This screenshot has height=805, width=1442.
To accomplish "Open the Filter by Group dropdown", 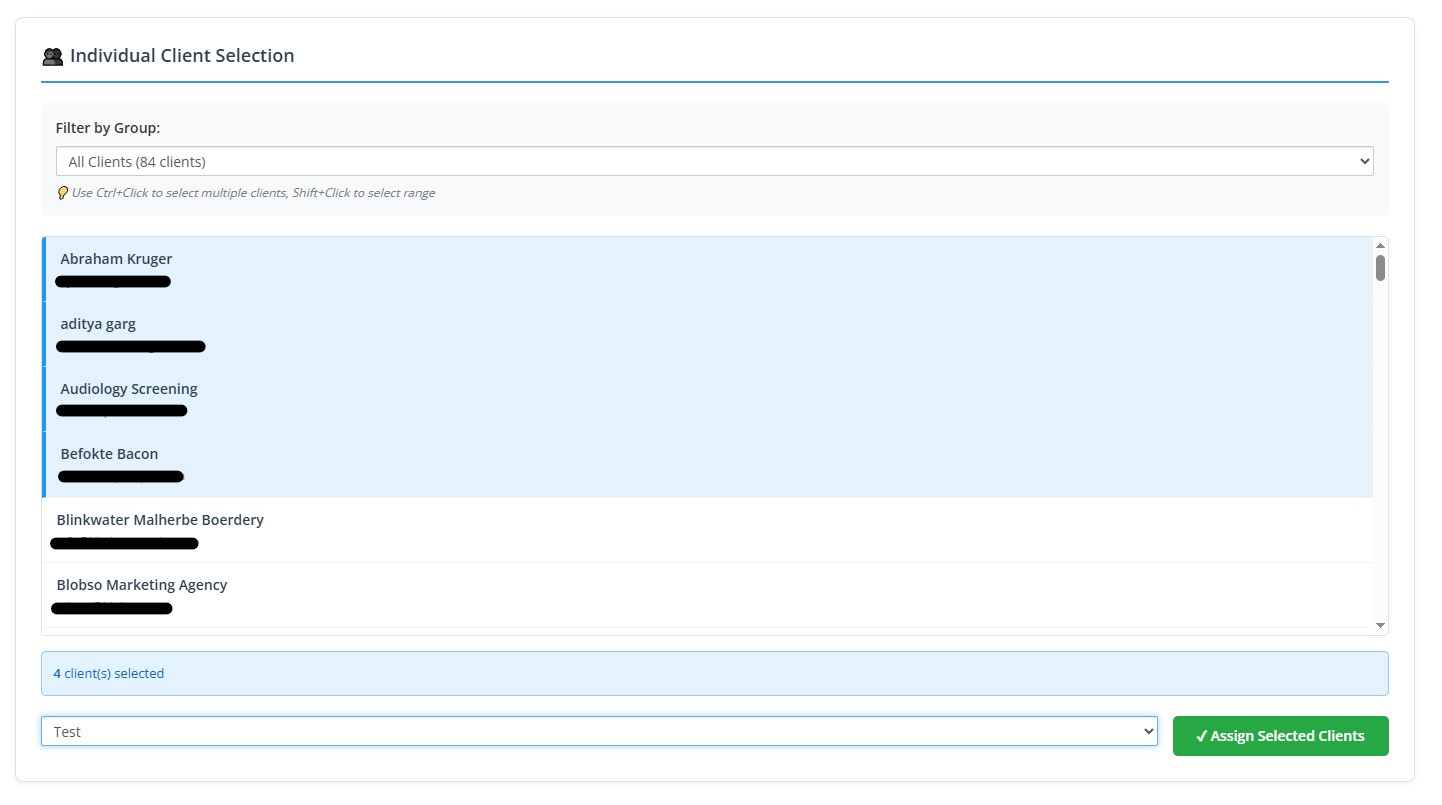I will (714, 162).
